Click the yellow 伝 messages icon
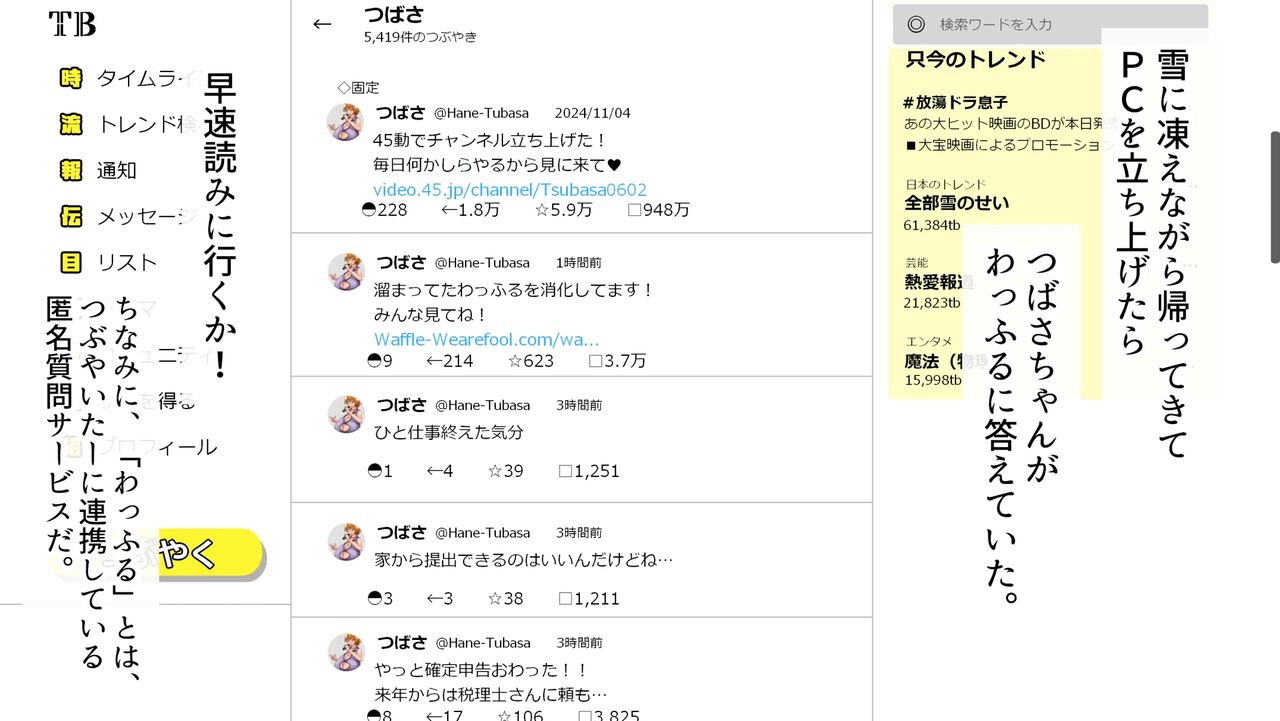This screenshot has height=721, width=1280. coord(71,216)
